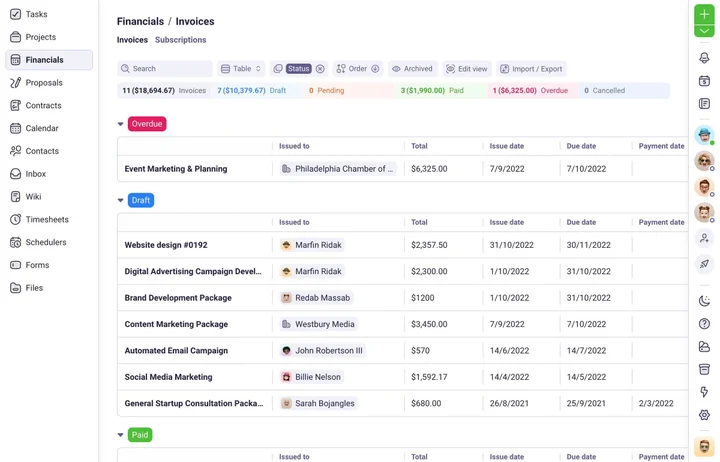Click the rocket icon in right bar
Image resolution: width=720 pixels, height=462 pixels.
(704, 264)
